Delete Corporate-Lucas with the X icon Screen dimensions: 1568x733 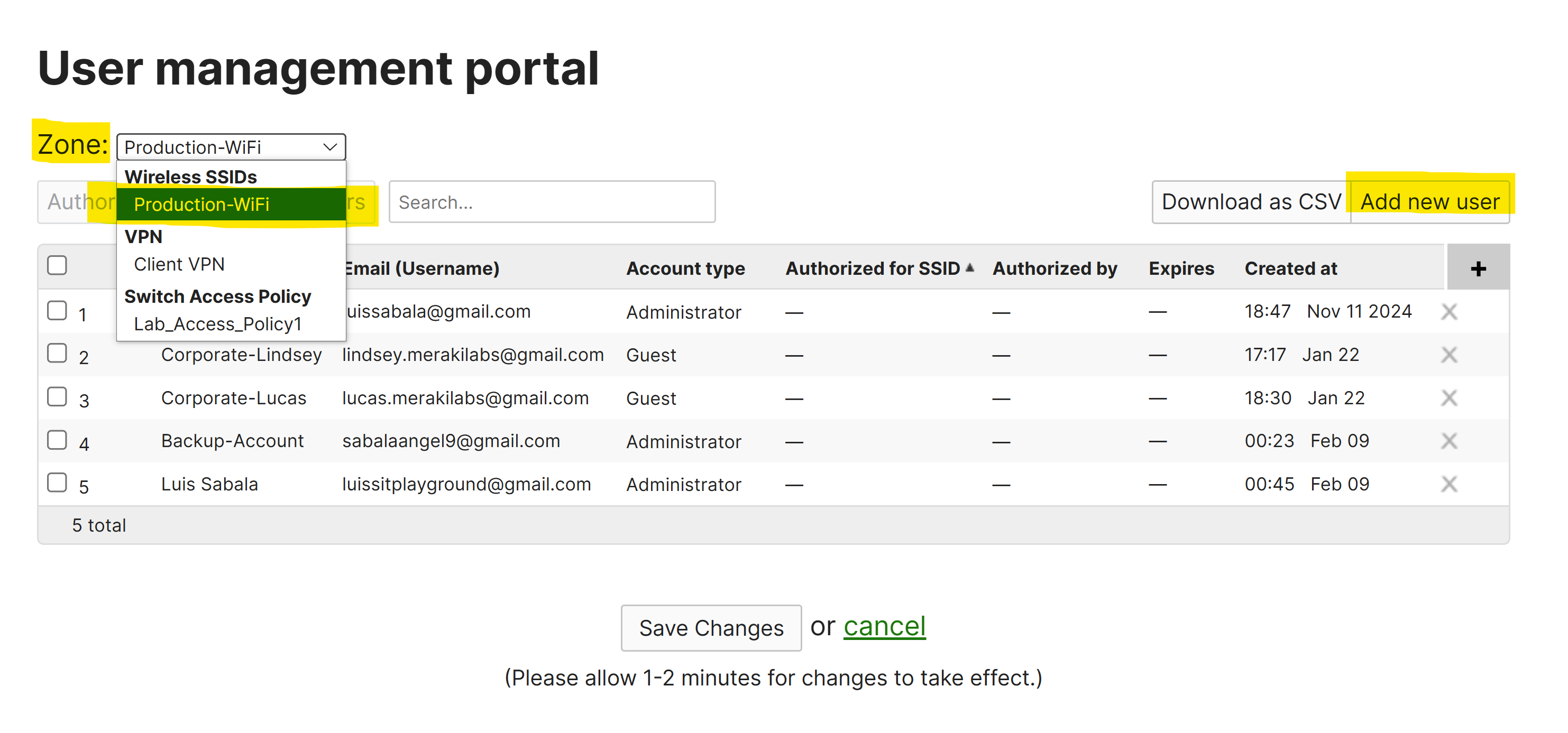[1448, 398]
